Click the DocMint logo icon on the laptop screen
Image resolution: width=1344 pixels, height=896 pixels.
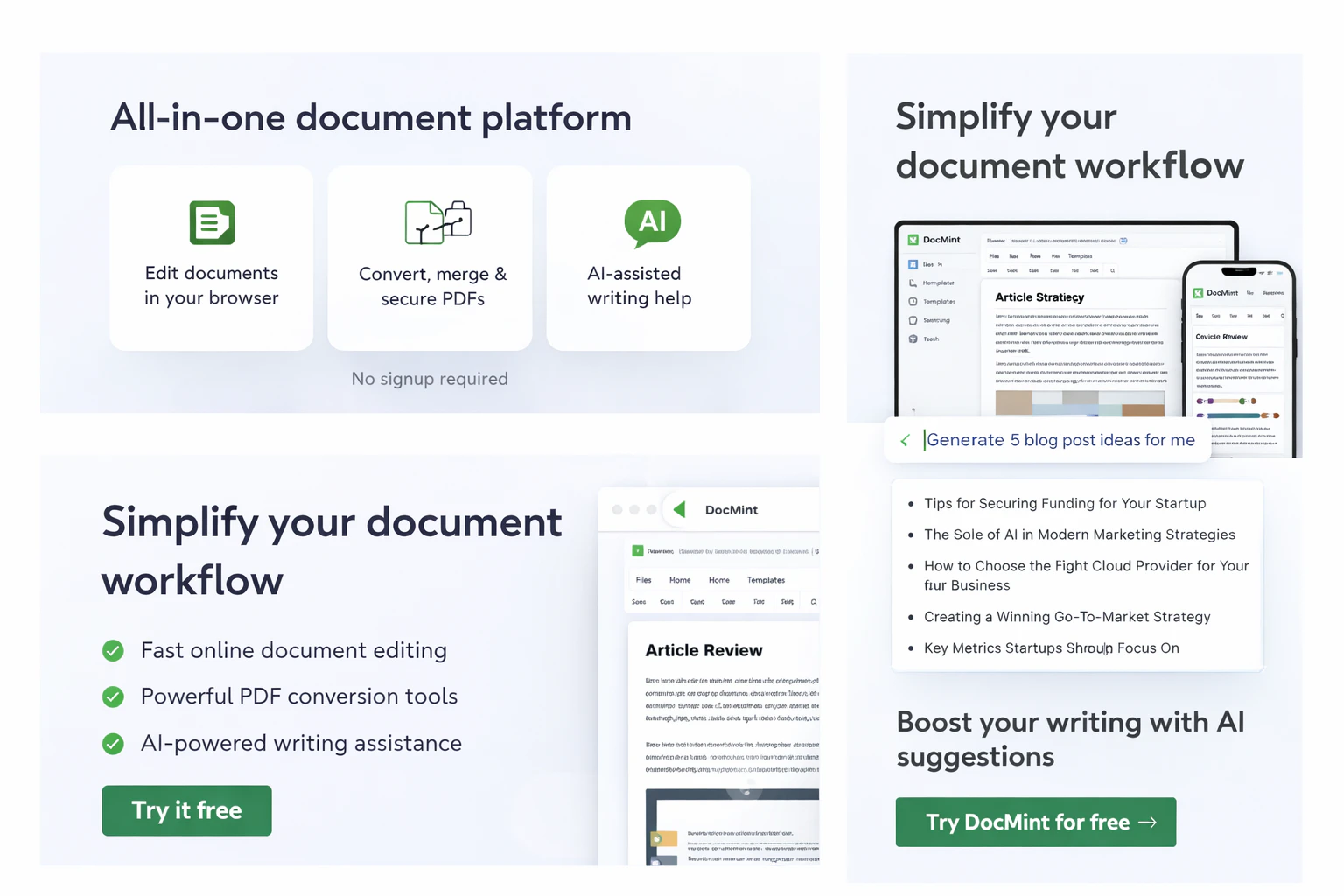pyautogui.click(x=913, y=240)
